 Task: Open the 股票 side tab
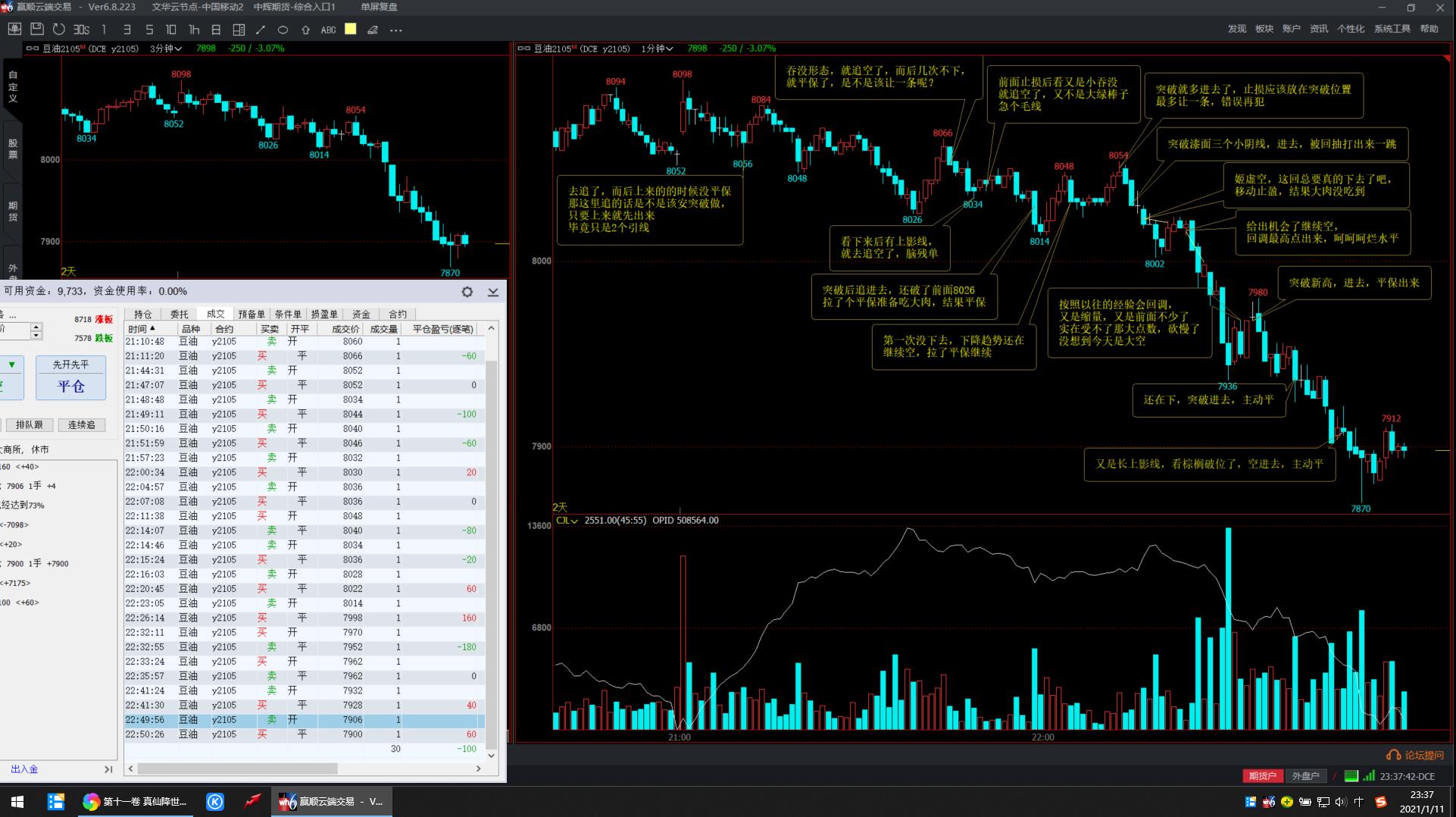[x=13, y=149]
